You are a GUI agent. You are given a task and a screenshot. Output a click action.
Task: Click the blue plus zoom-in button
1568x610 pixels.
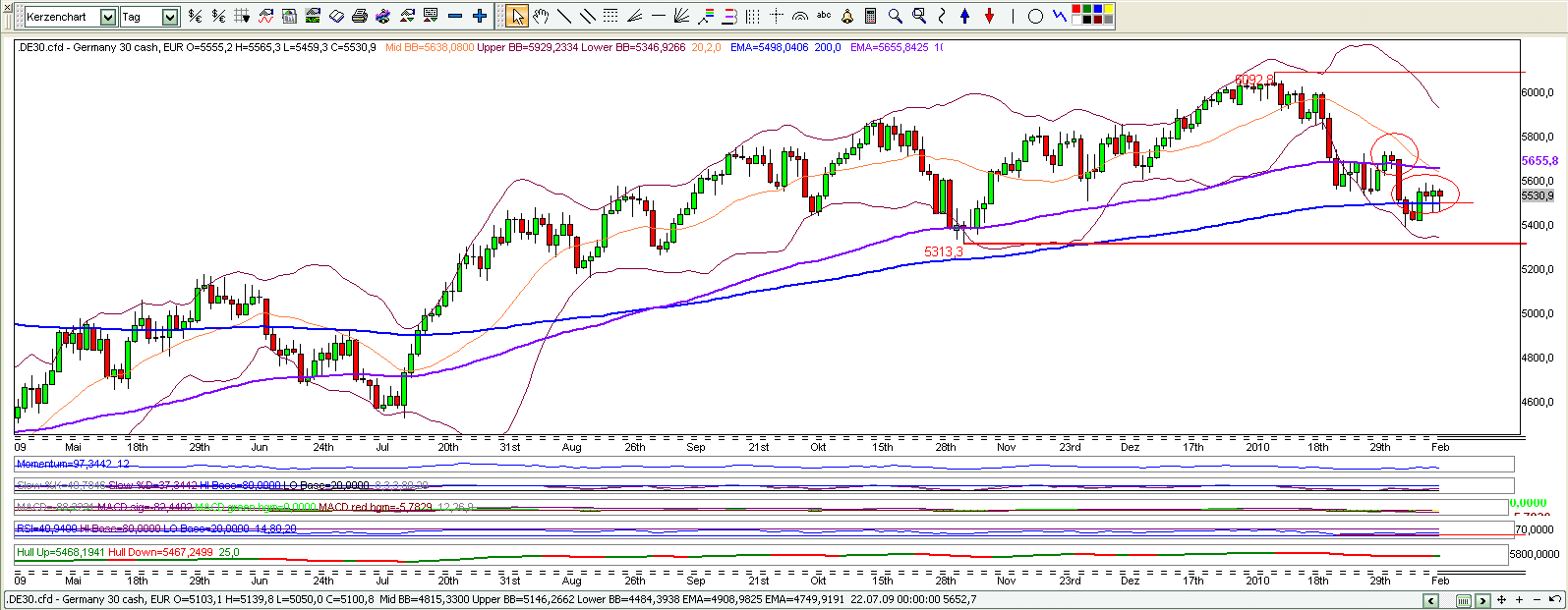click(479, 17)
